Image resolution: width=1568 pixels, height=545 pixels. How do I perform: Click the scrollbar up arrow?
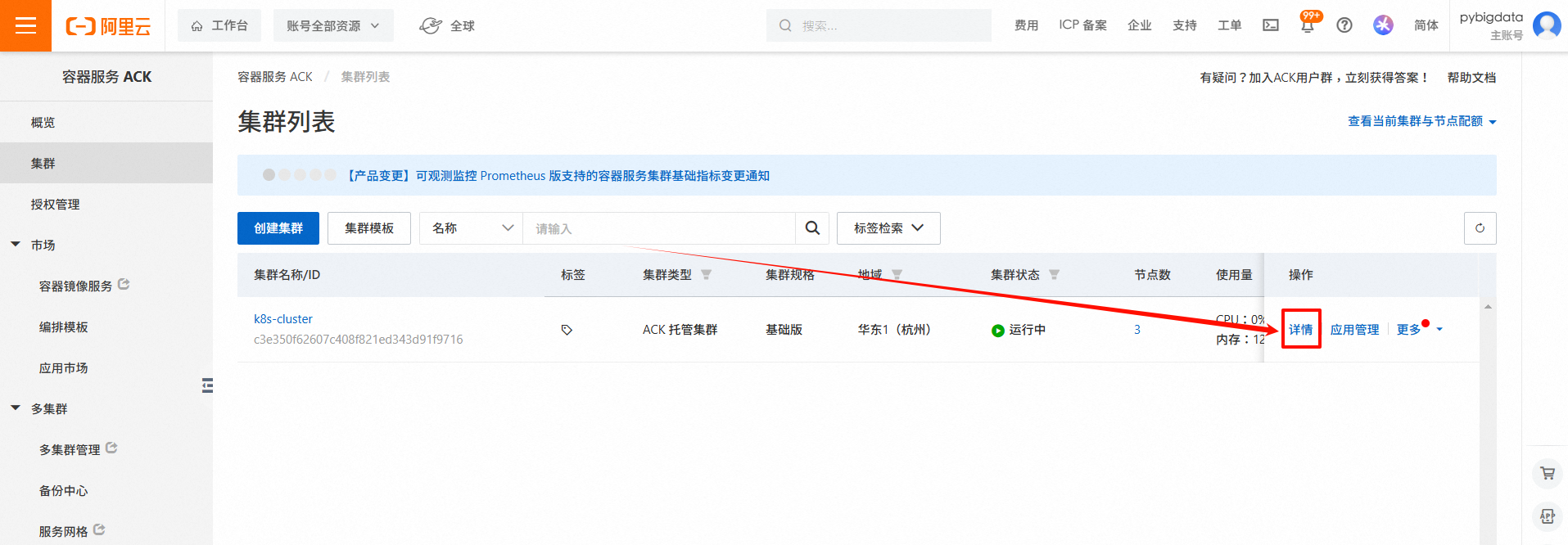(x=1488, y=307)
